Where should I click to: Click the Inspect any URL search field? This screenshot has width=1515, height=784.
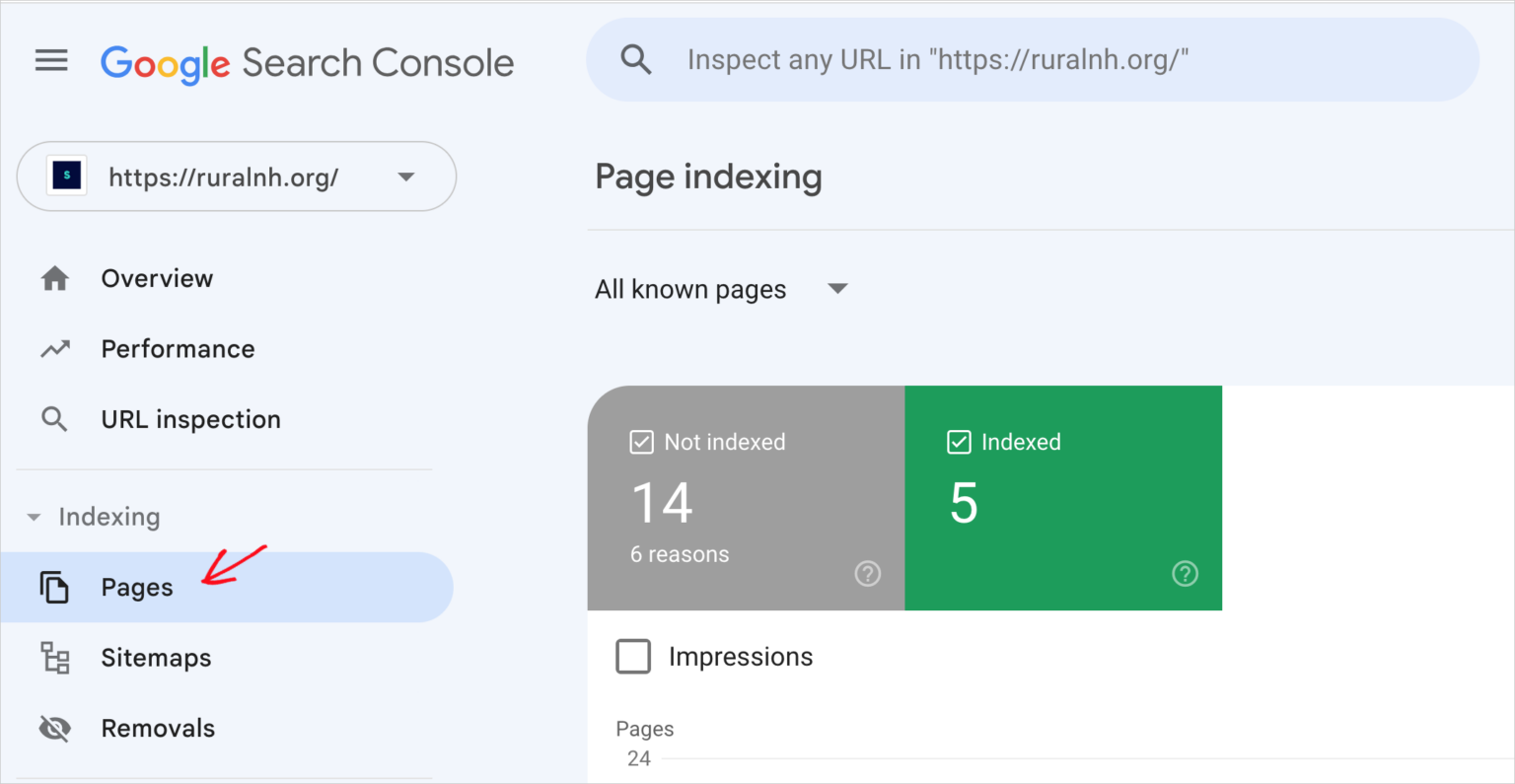(1033, 60)
